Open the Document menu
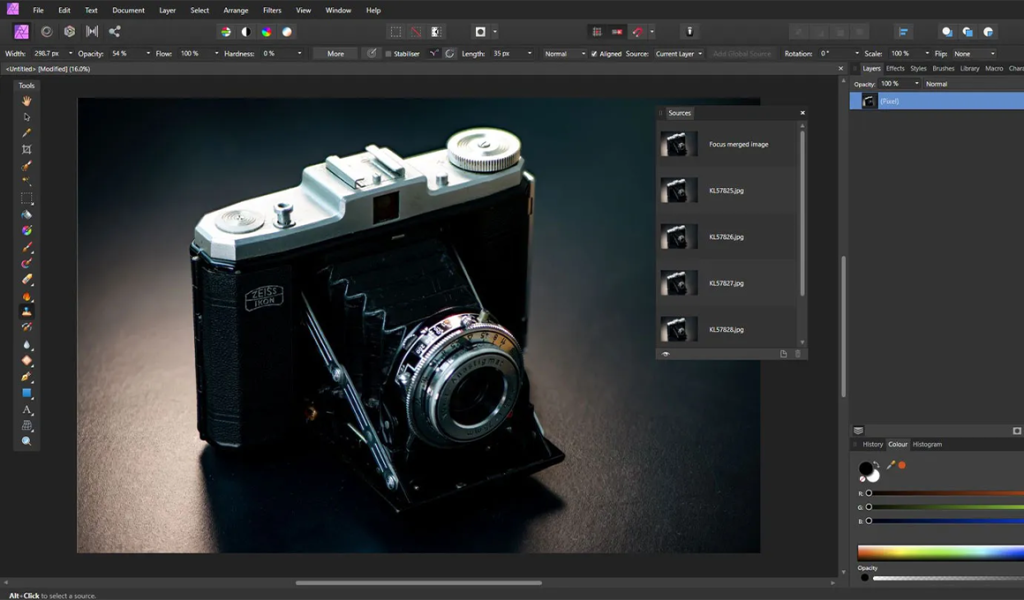Screen dimensions: 1024x600 pyautogui.click(x=128, y=10)
